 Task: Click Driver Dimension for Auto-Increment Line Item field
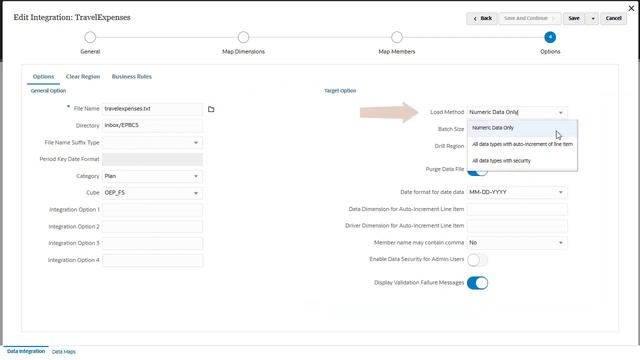pos(517,226)
